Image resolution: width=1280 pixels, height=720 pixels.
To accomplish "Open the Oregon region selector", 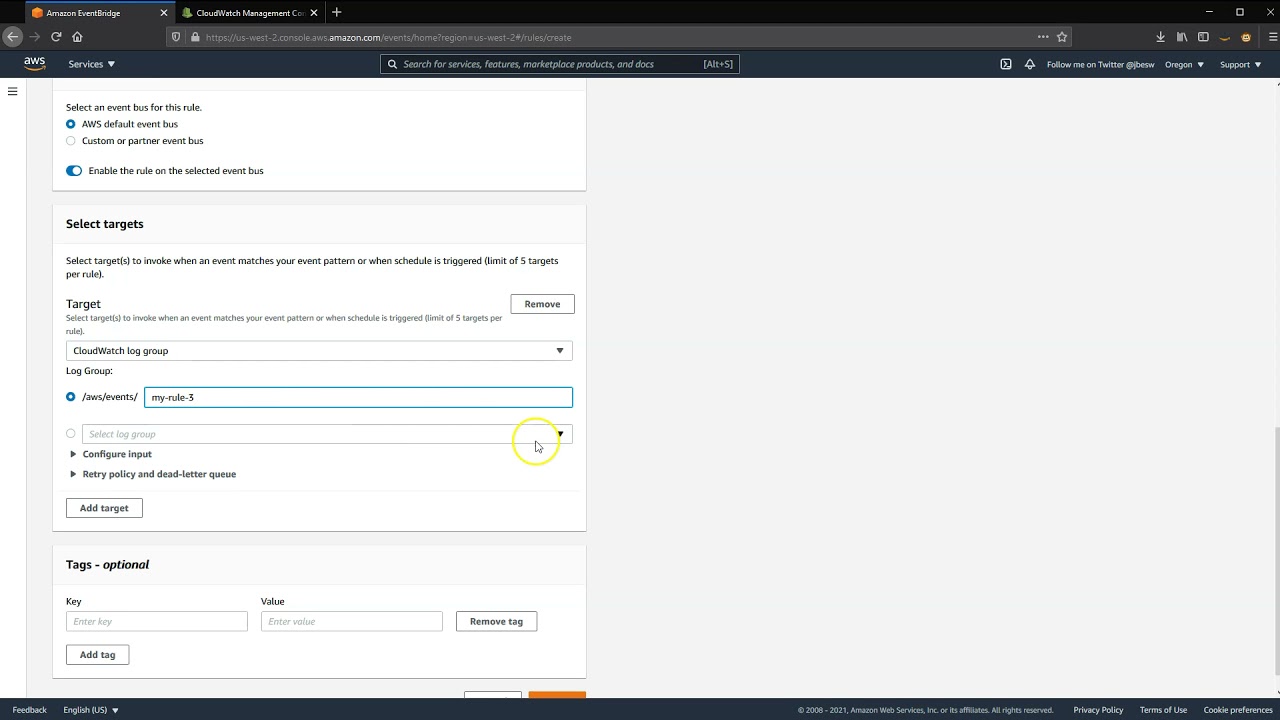I will pos(1184,64).
